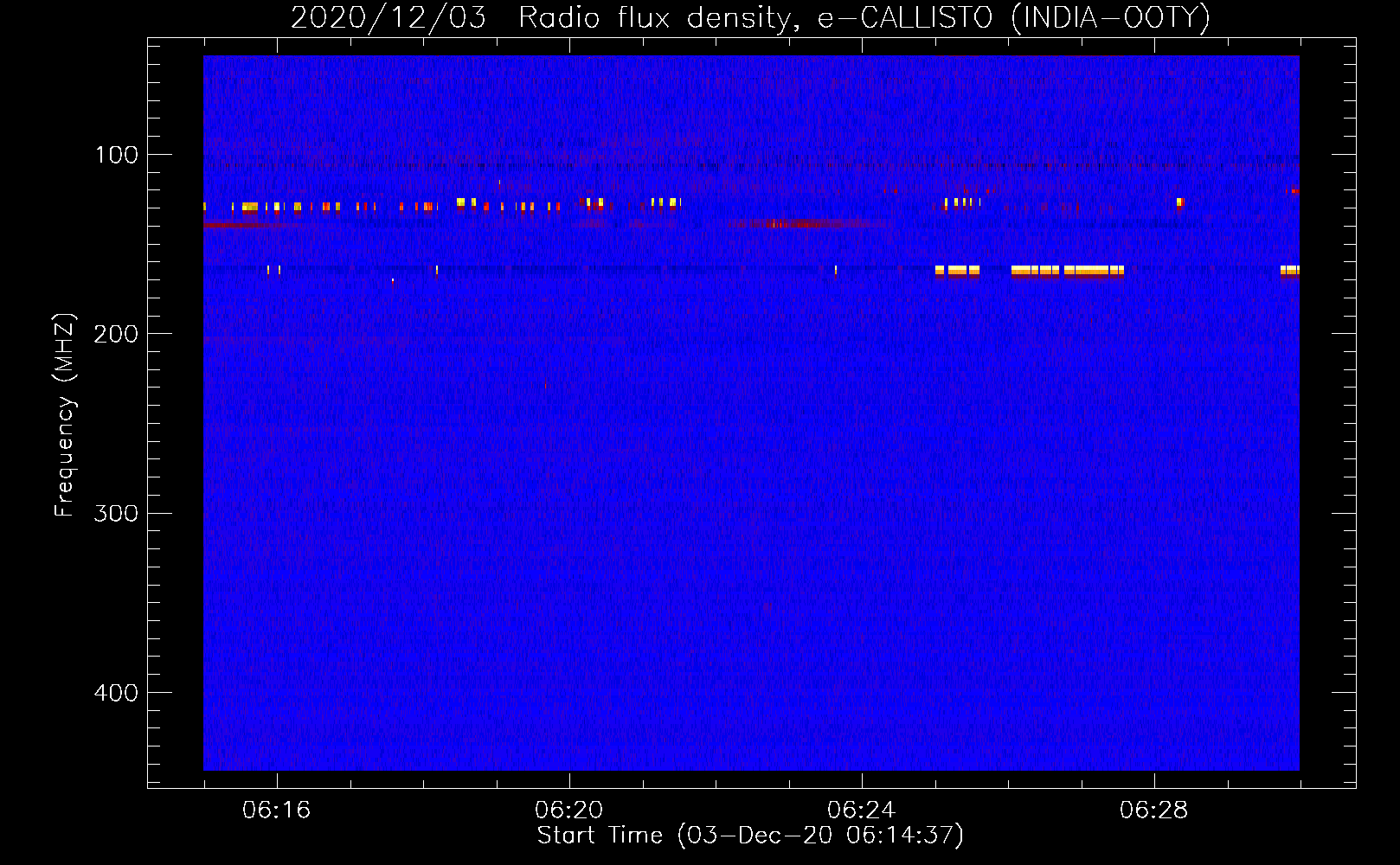Click the 'Start Time (03-Dec-20 06:14:37)' label

pos(750,836)
